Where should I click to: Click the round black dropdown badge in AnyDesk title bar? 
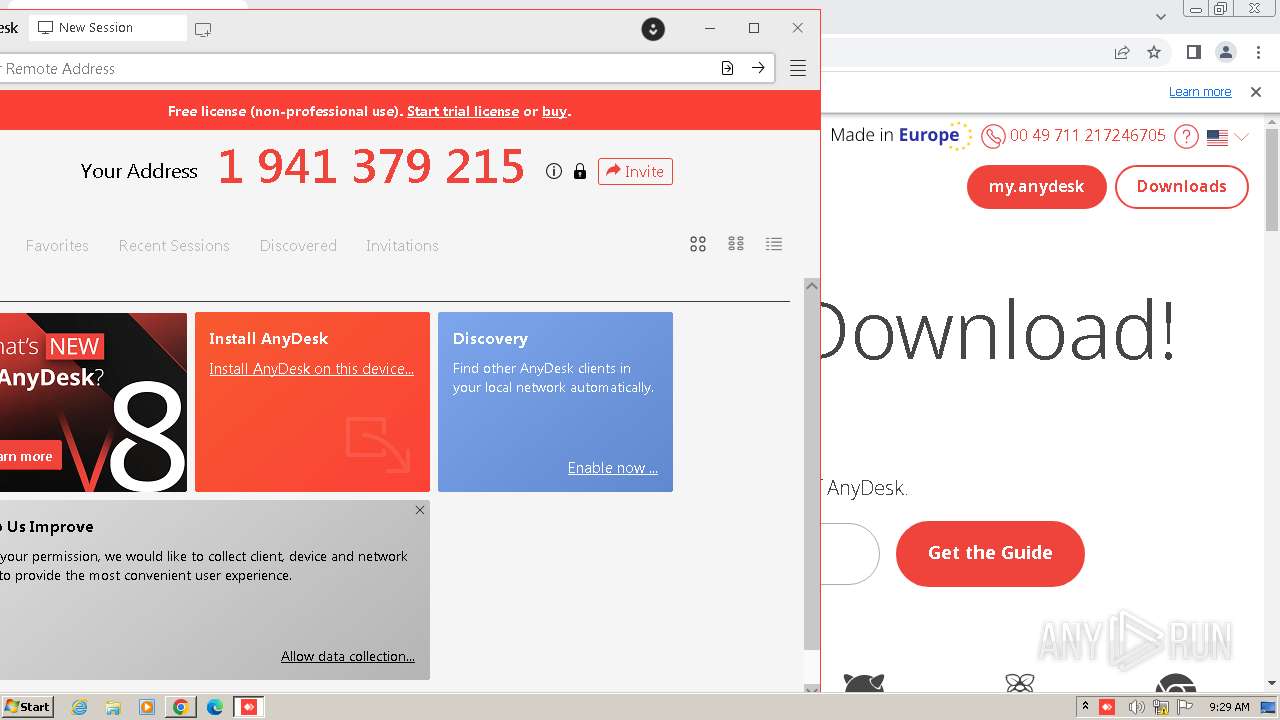[653, 29]
